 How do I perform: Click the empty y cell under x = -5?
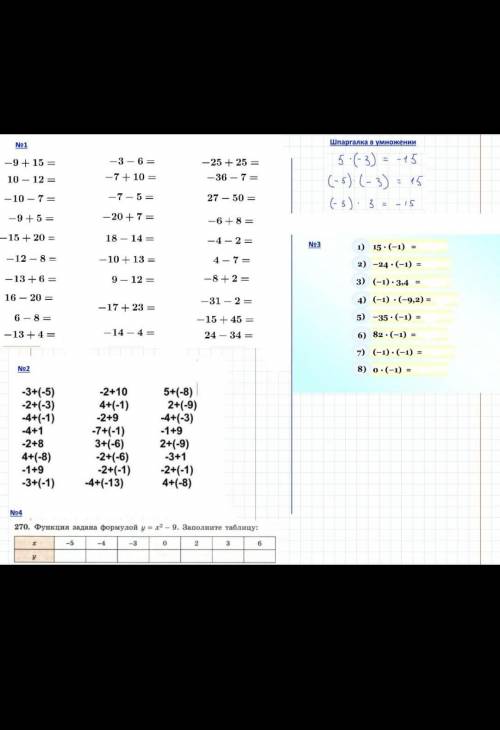[70, 556]
